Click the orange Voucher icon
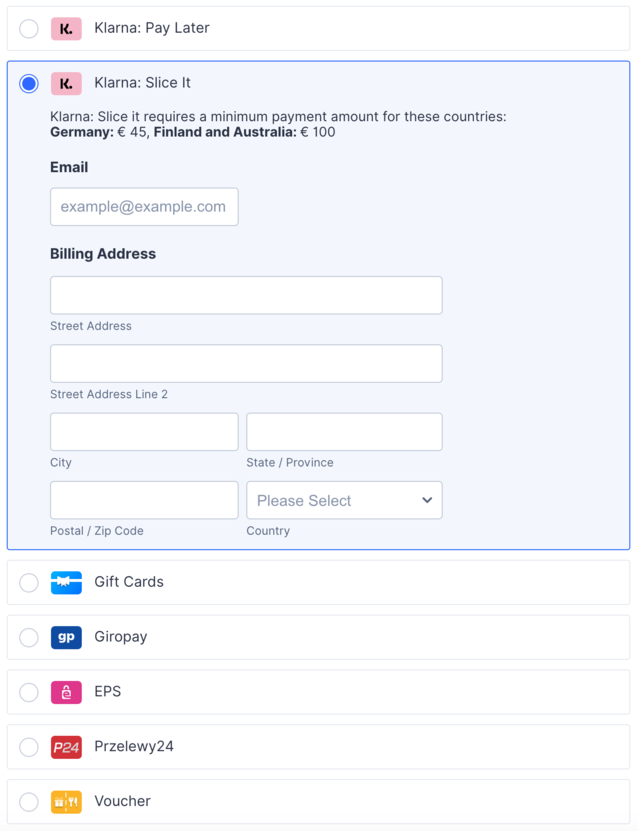The width and height of the screenshot is (638, 831). point(66,802)
